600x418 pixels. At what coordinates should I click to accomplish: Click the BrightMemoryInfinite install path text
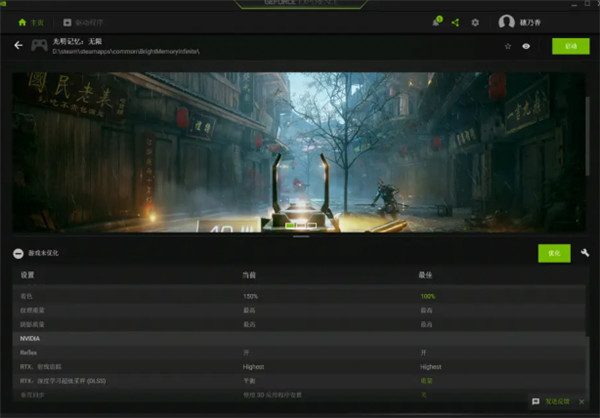[126, 51]
